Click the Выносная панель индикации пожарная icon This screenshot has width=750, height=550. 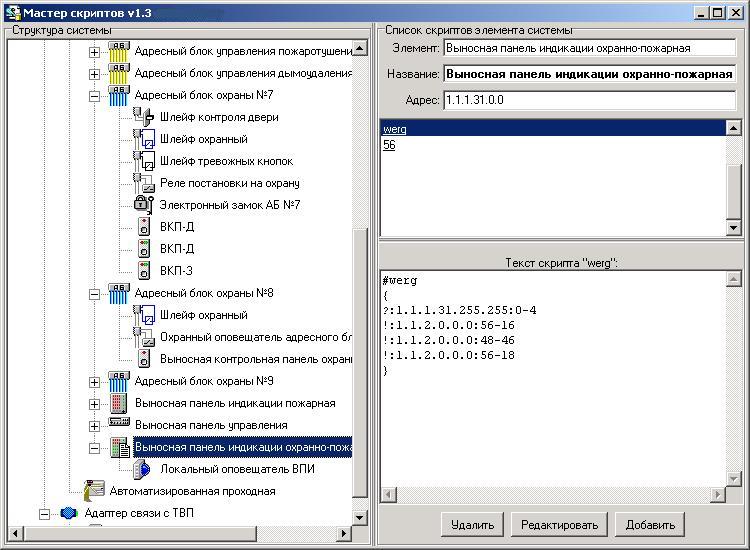click(118, 403)
